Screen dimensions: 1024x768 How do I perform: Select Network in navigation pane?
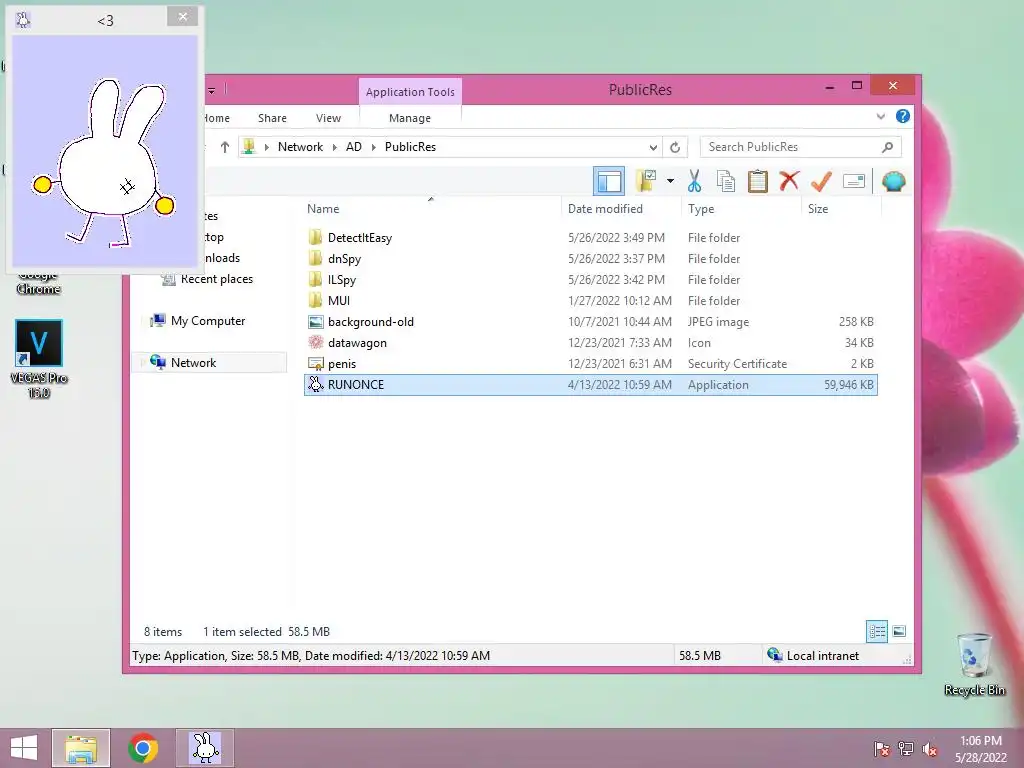click(193, 362)
